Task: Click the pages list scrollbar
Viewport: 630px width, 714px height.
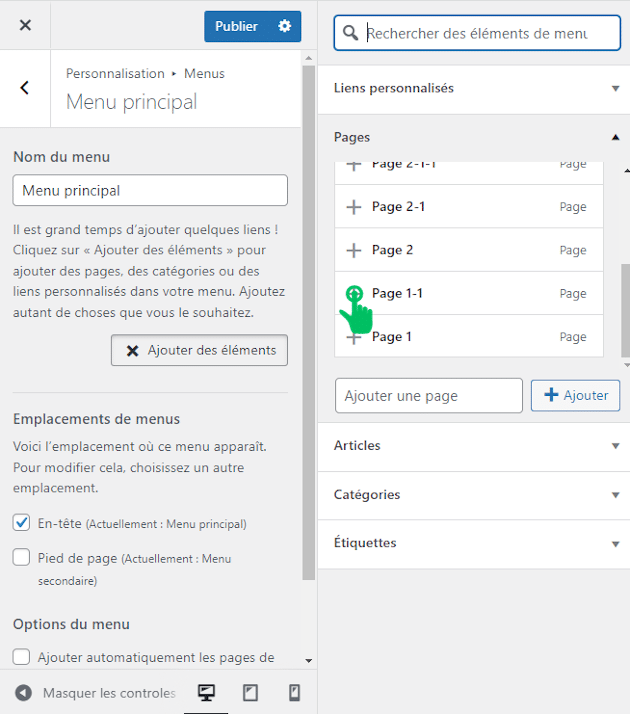Action: point(625,310)
